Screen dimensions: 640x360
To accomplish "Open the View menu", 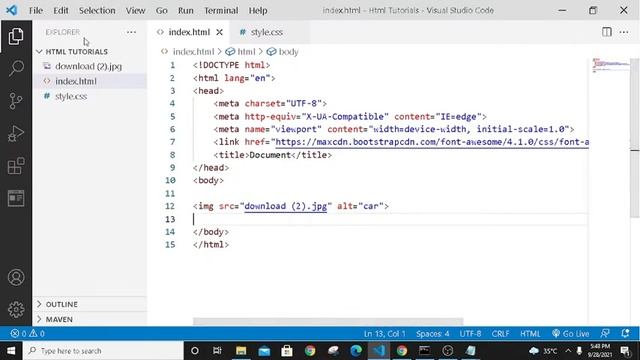I will point(135,10).
